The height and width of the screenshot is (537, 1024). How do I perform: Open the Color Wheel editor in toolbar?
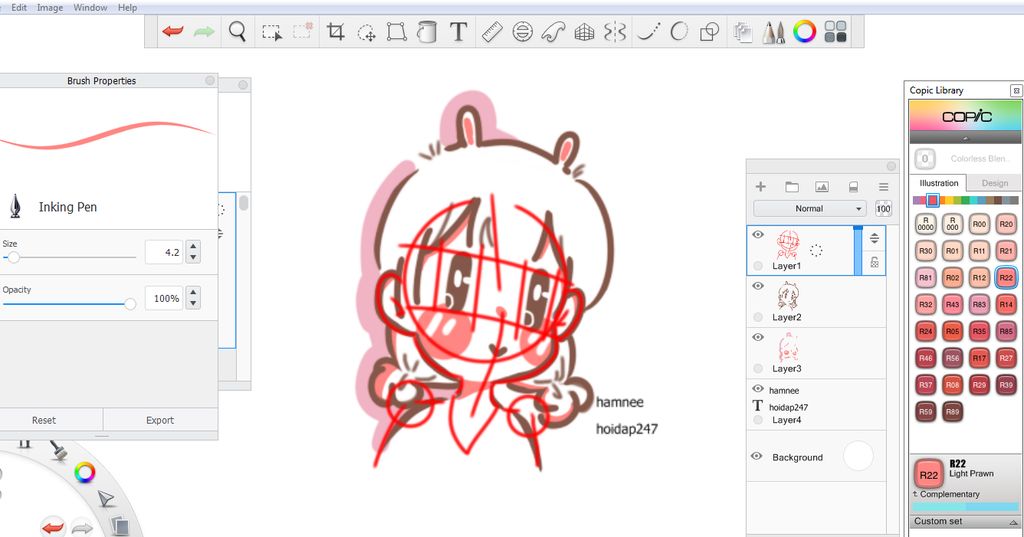(805, 31)
